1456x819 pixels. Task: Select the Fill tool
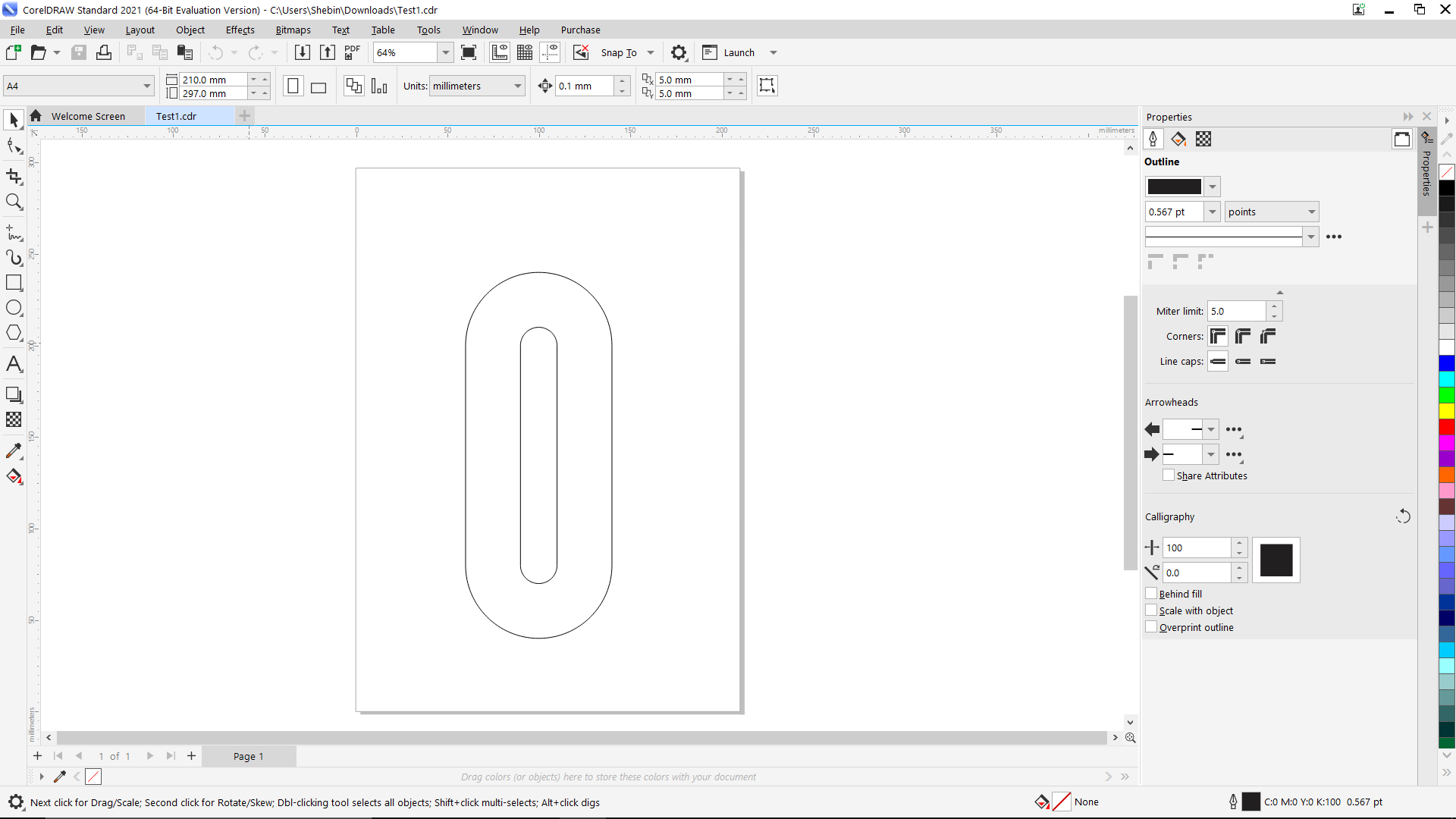click(x=15, y=477)
